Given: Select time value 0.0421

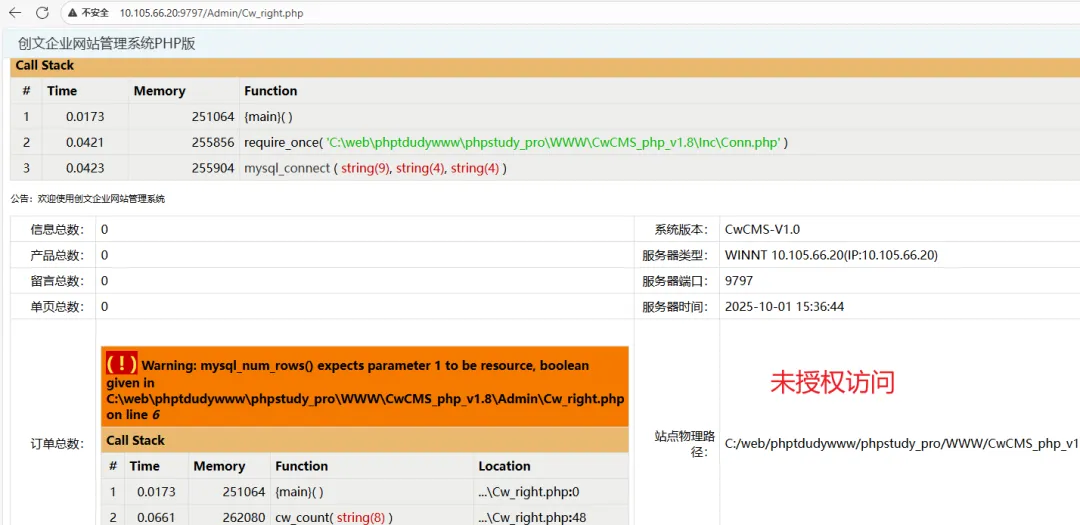Looking at the screenshot, I should 85,143.
